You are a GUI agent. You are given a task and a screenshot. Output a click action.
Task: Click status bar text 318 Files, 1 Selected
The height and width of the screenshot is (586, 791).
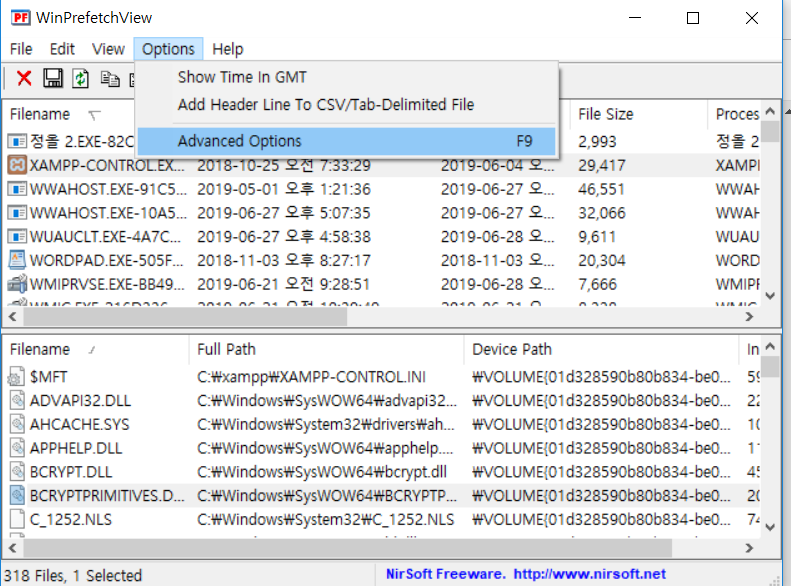click(73, 575)
